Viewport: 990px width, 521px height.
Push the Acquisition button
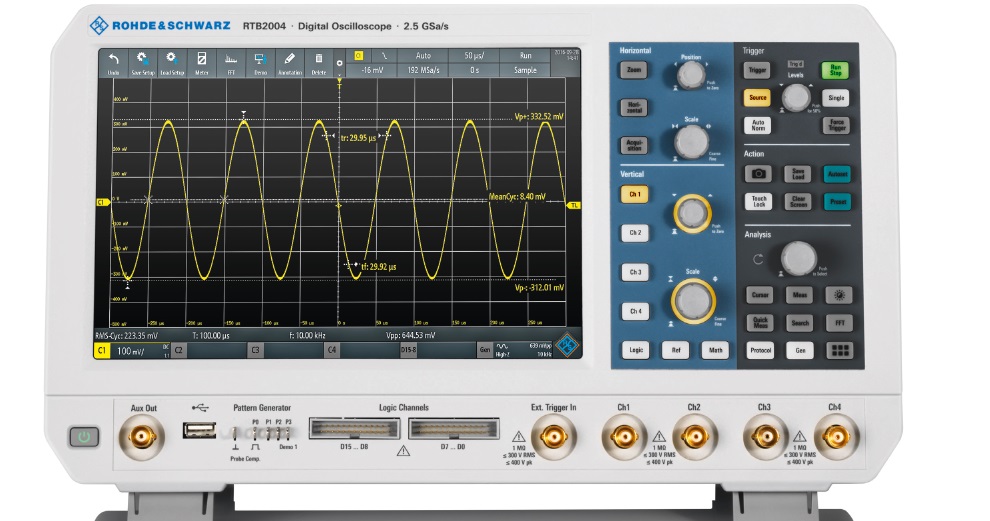(634, 145)
